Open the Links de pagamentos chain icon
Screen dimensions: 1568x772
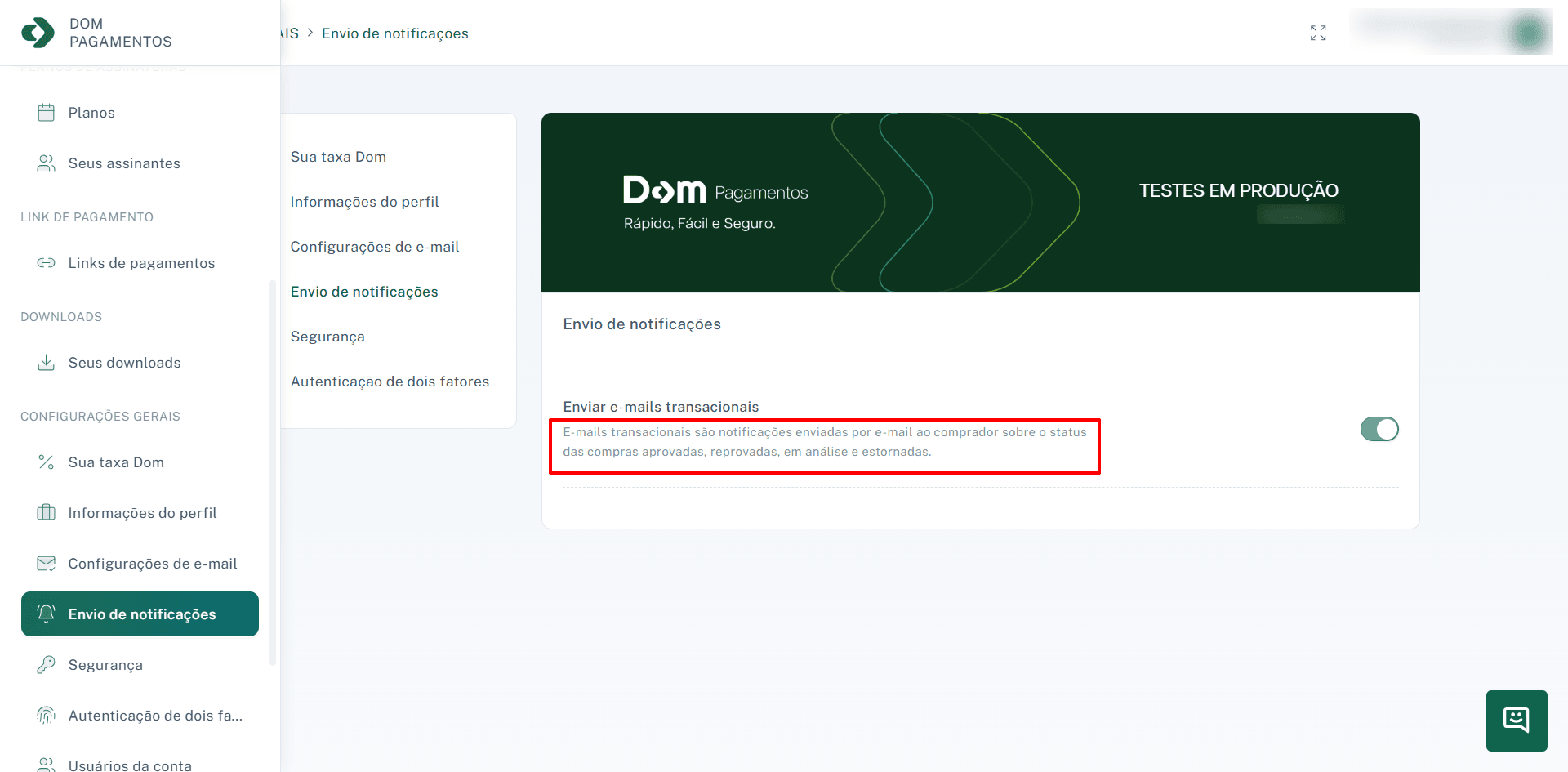click(x=47, y=262)
